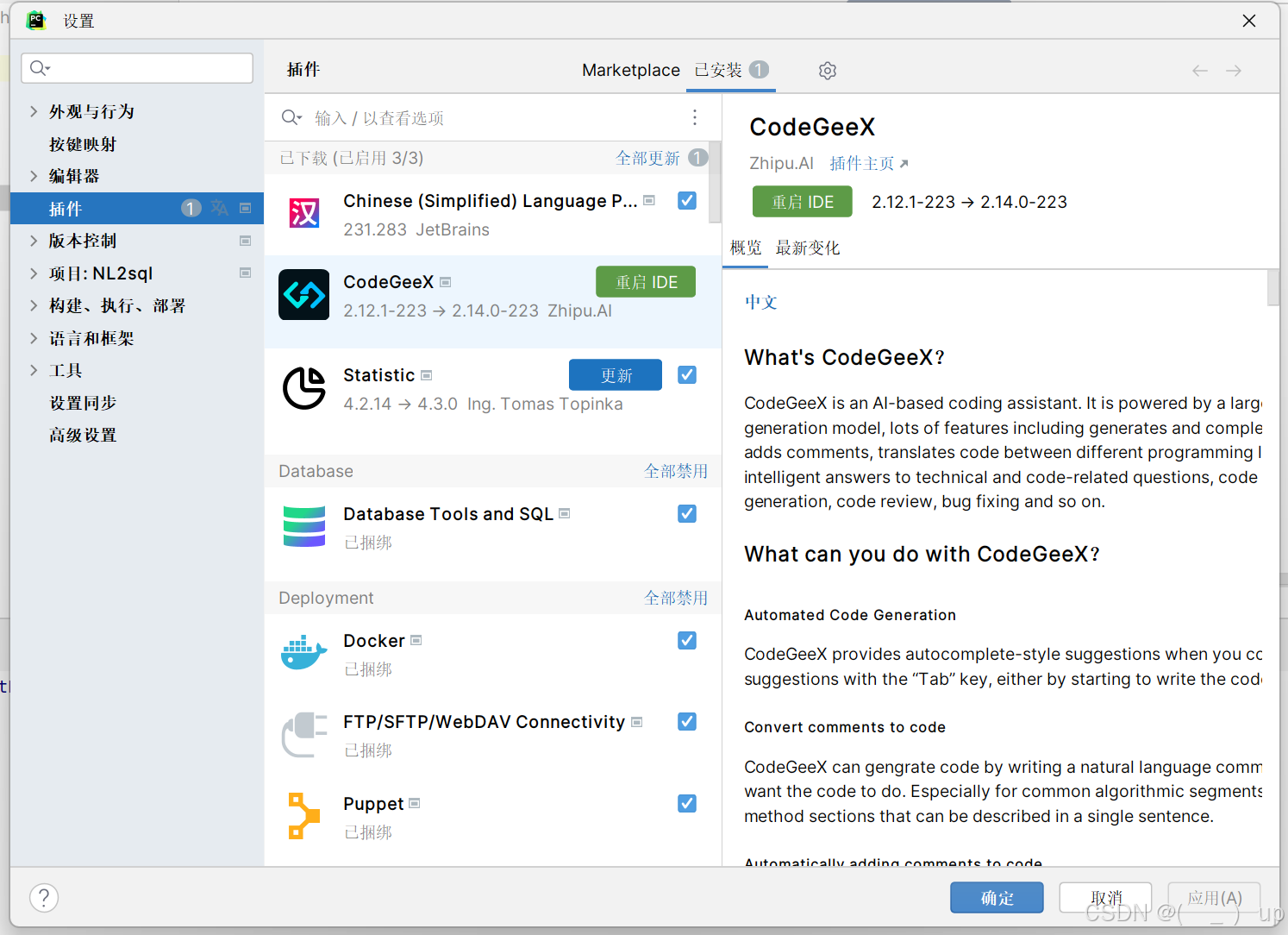Click marker icon beside Docker name

click(416, 640)
